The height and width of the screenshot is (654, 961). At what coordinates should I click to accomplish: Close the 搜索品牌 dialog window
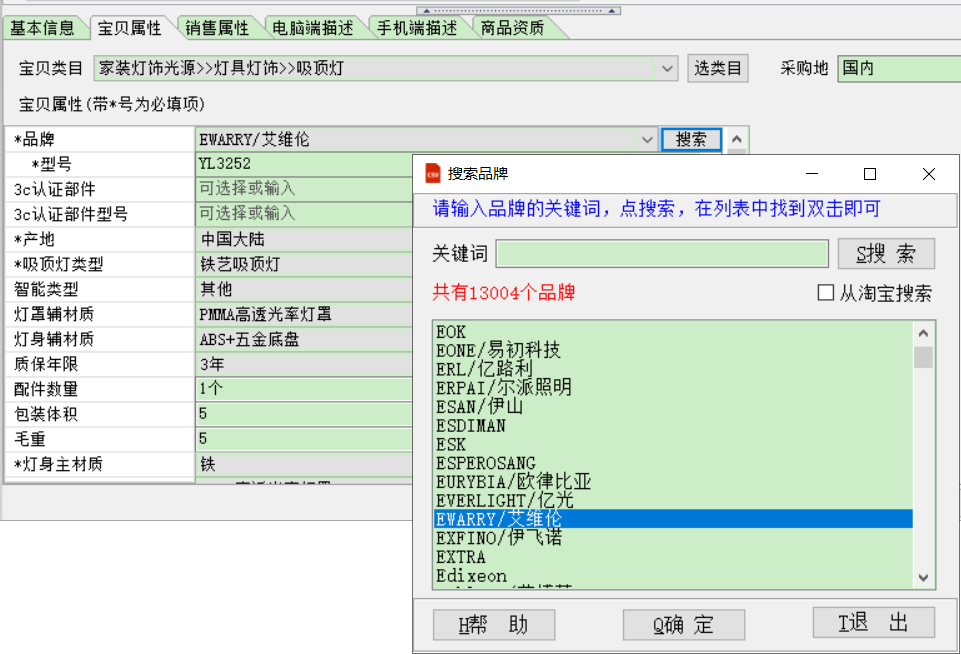tap(929, 174)
